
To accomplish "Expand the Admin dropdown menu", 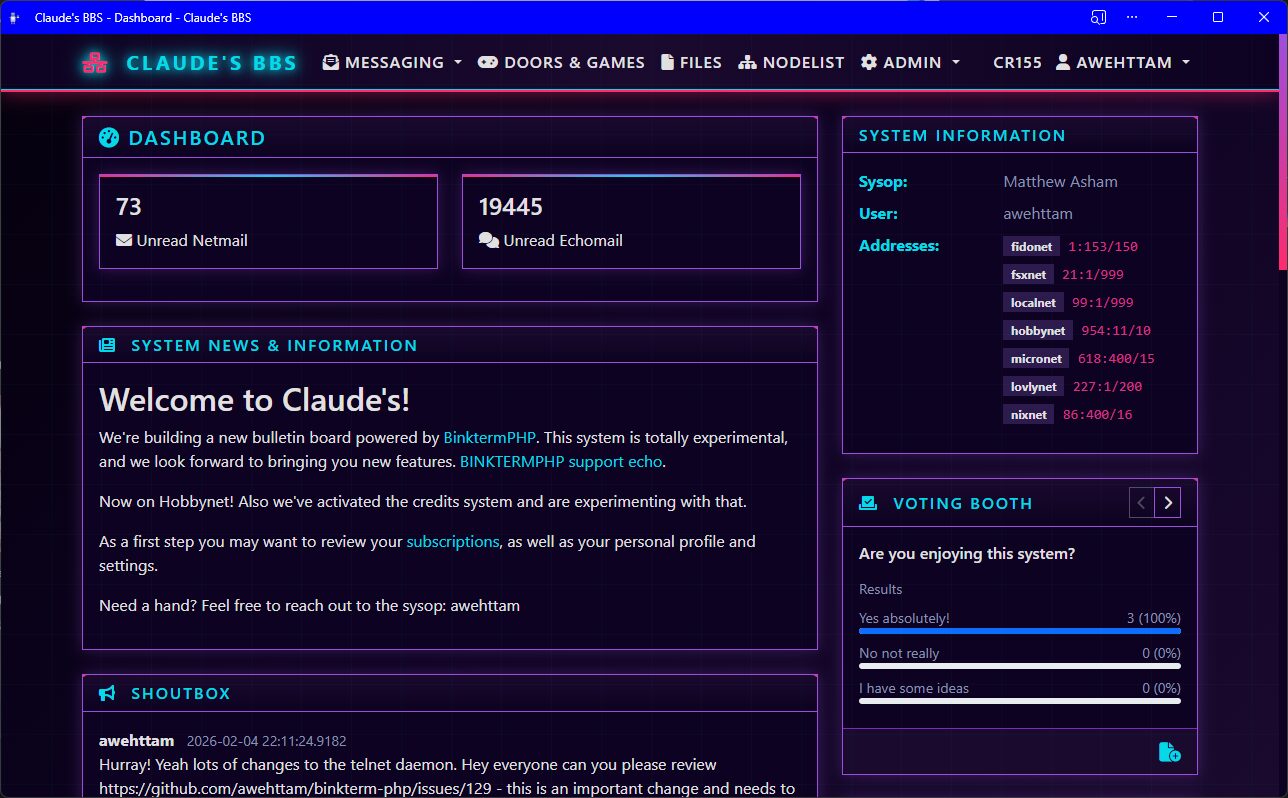I will 910,62.
